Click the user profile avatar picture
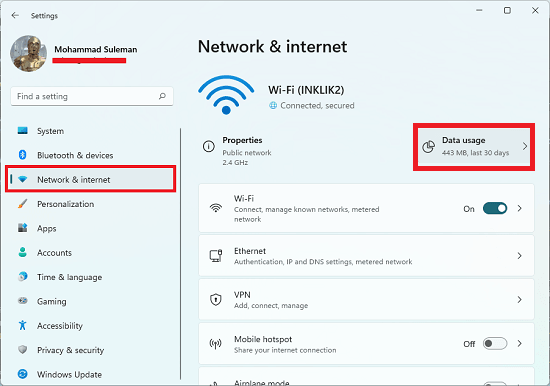550x386 pixels. 28,53
